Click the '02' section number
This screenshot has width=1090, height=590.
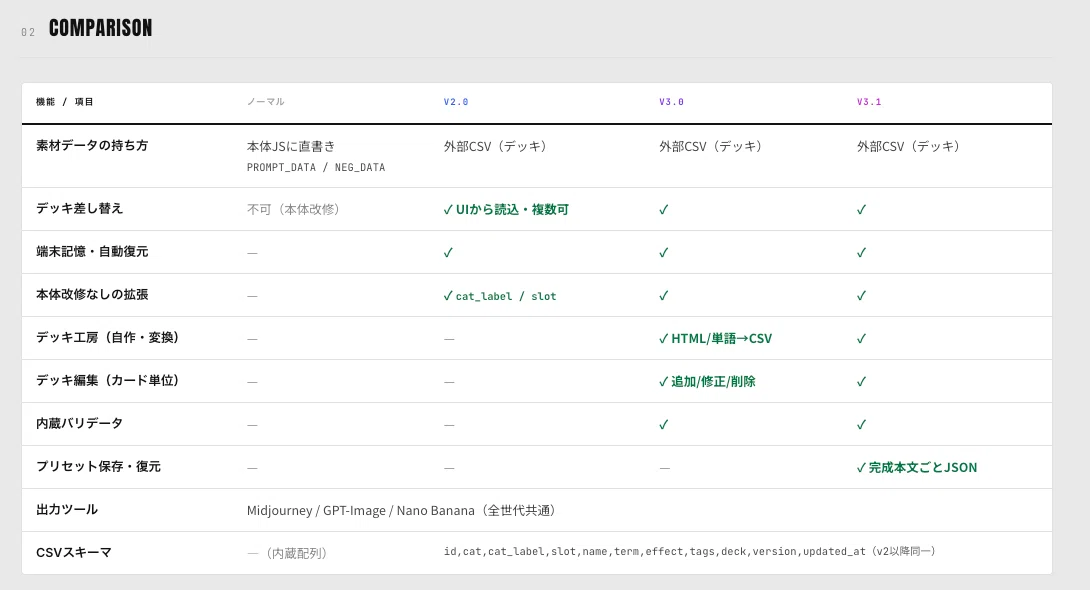point(28,32)
